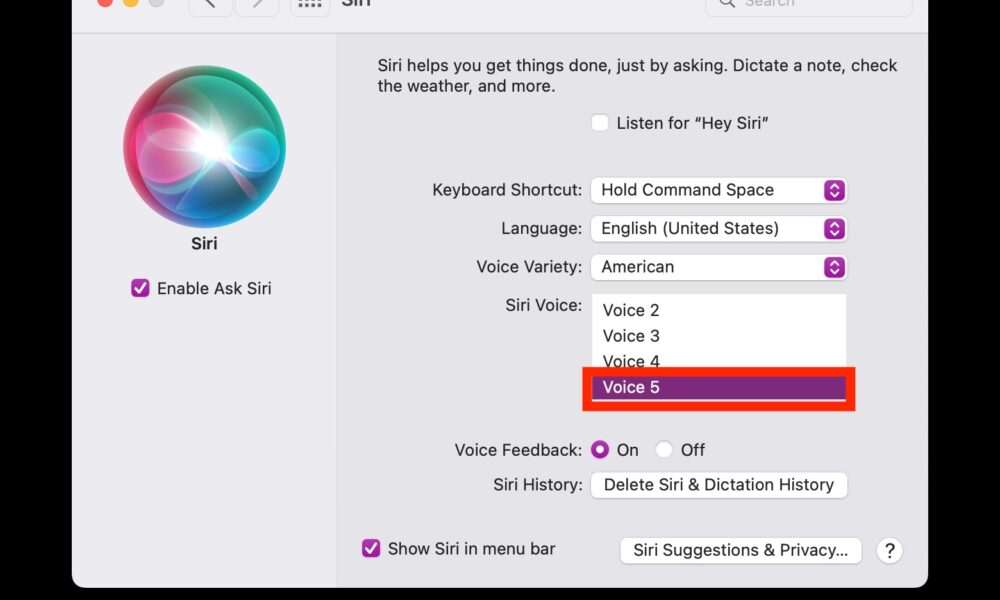Open the Keyboard Shortcut dropdown
Image resolution: width=1000 pixels, height=600 pixels.
(x=719, y=190)
